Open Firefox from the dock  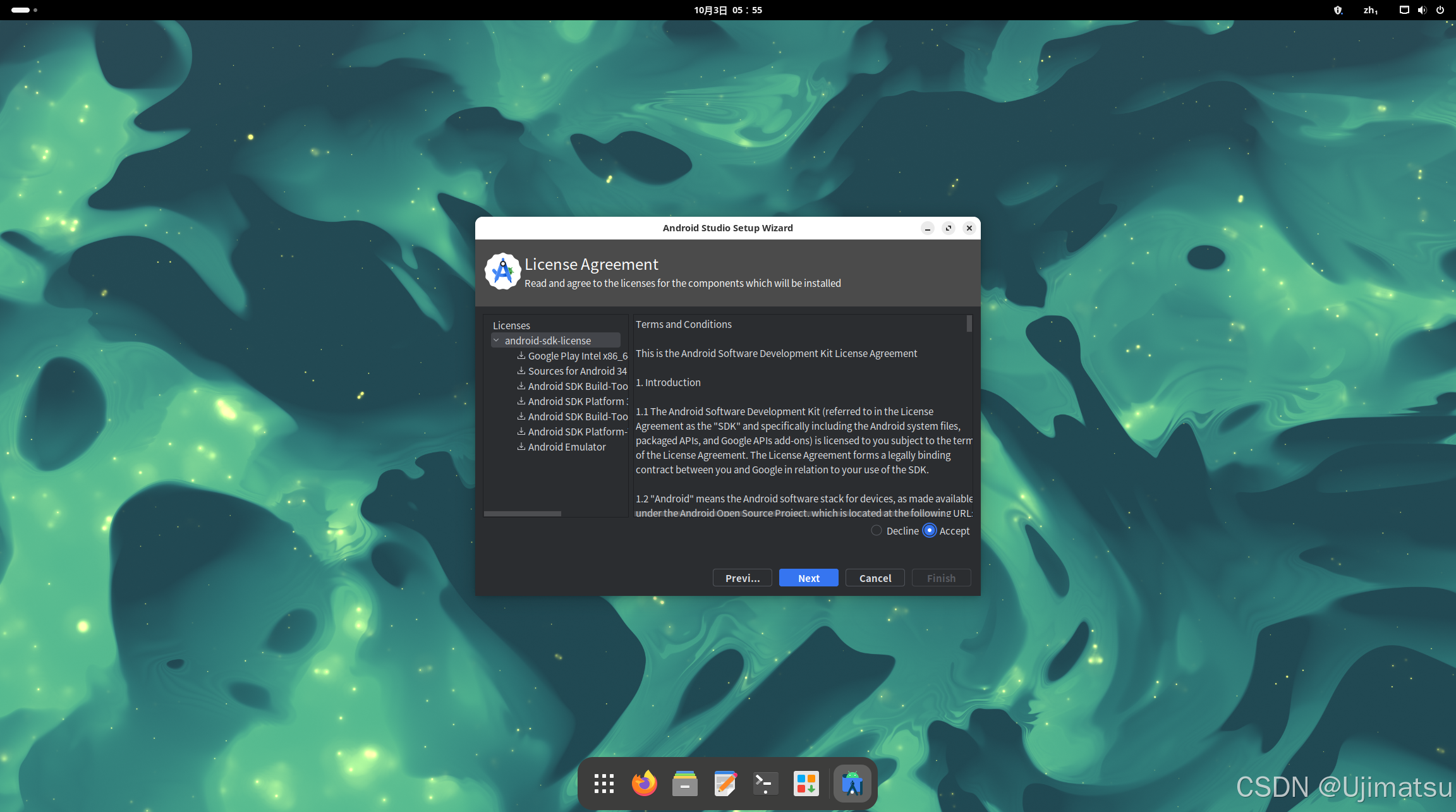644,784
